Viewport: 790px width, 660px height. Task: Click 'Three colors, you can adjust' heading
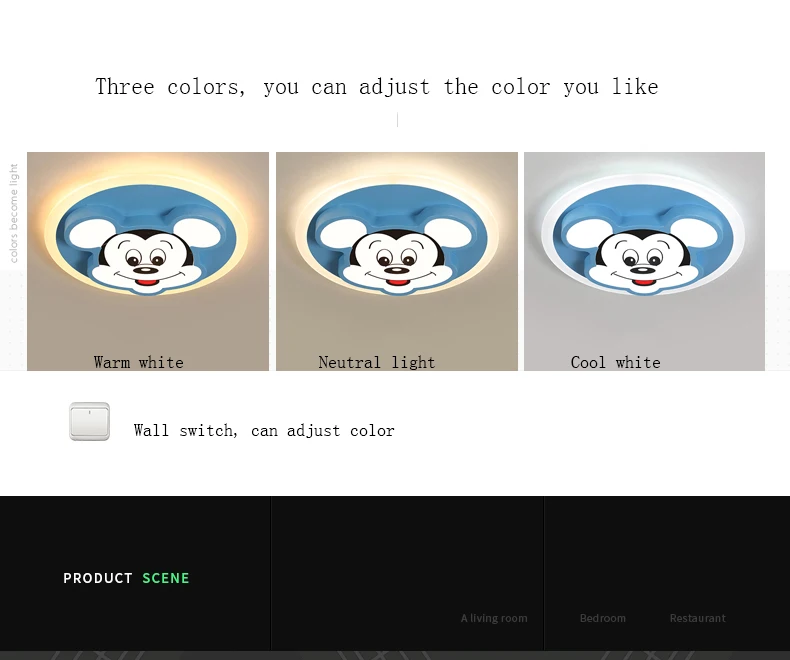[x=376, y=87]
